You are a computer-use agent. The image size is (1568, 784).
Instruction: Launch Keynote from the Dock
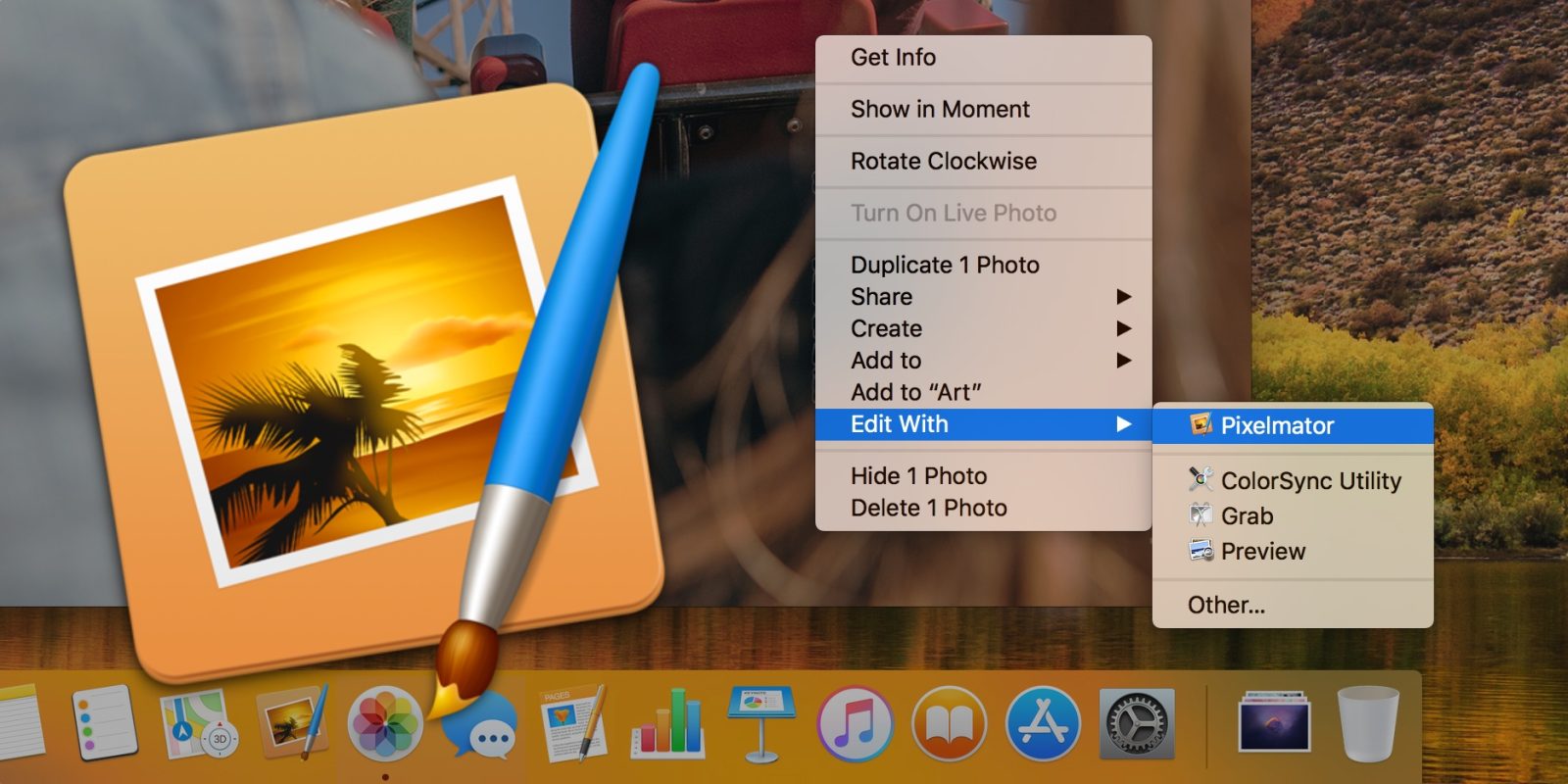(761, 723)
